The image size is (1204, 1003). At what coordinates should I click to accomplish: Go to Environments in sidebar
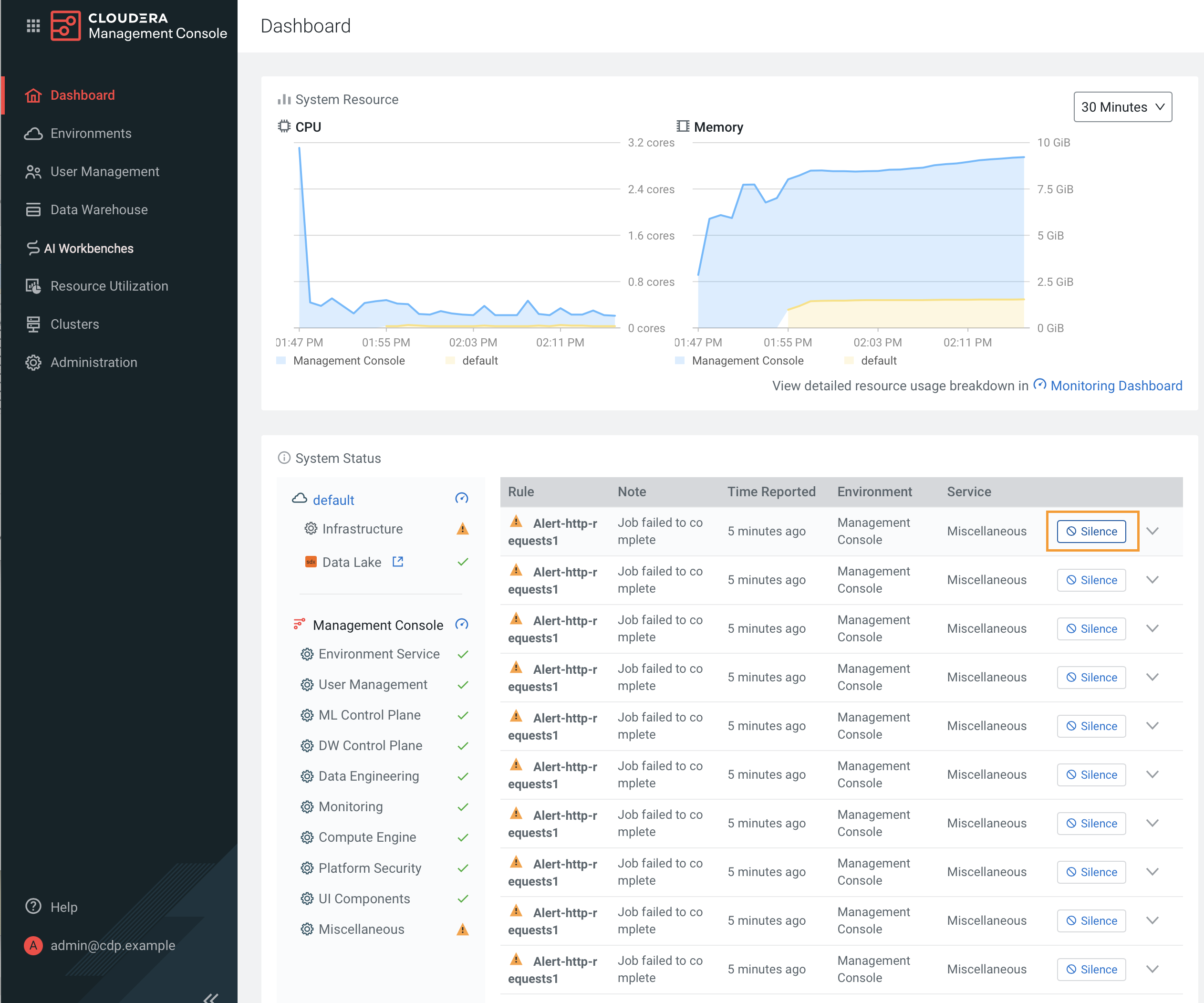(91, 133)
